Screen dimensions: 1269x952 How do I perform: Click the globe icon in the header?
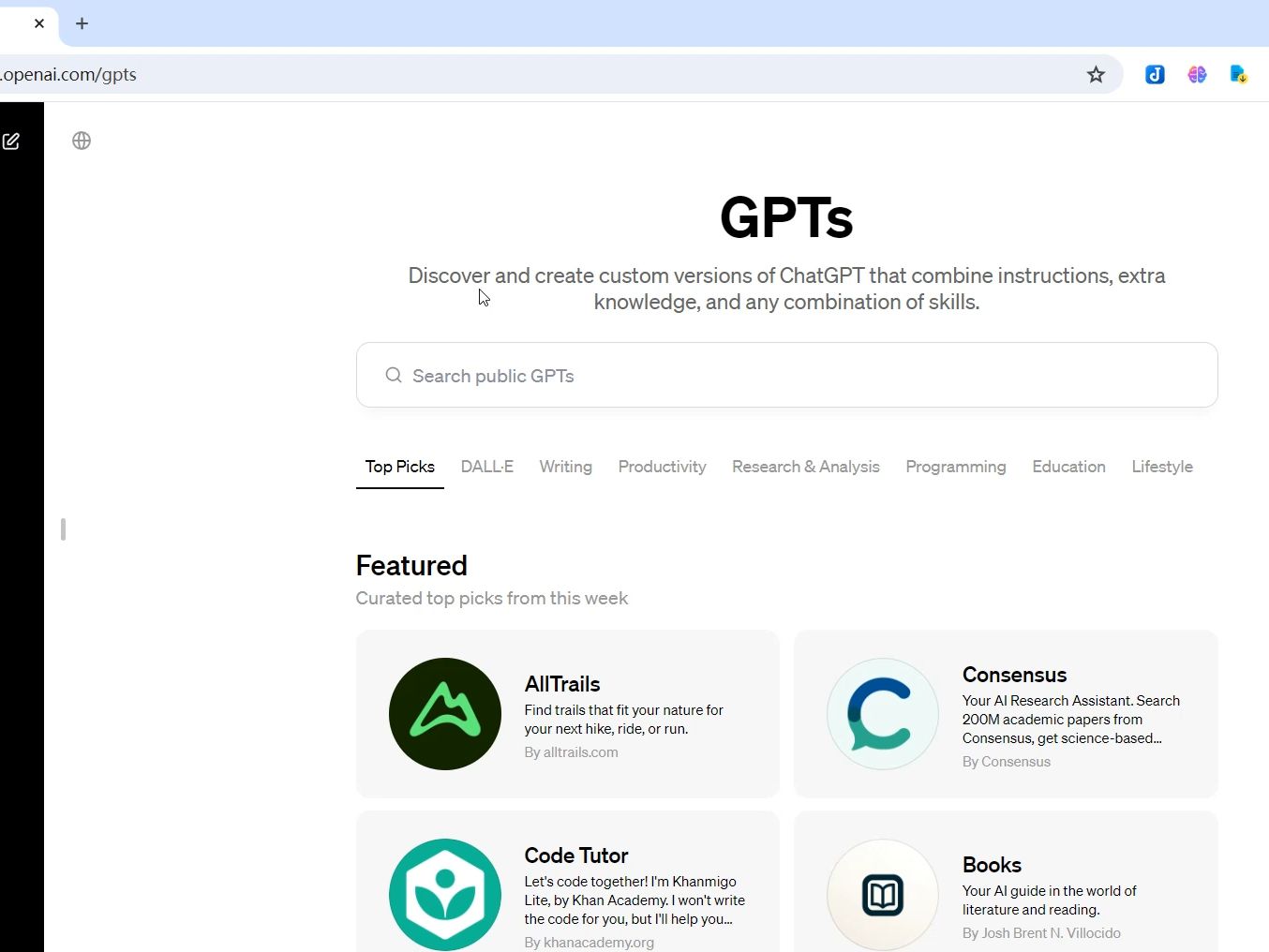tap(82, 141)
